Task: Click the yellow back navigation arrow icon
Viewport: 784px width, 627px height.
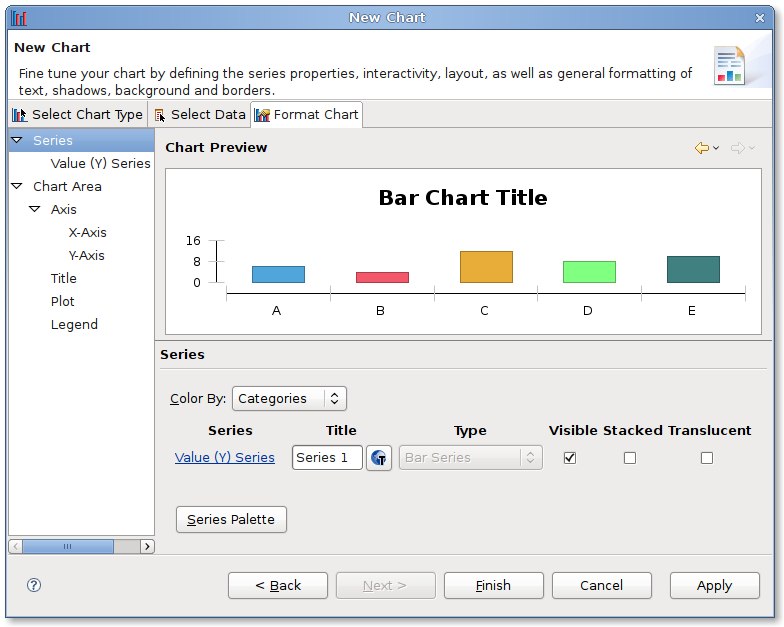Action: click(x=702, y=148)
